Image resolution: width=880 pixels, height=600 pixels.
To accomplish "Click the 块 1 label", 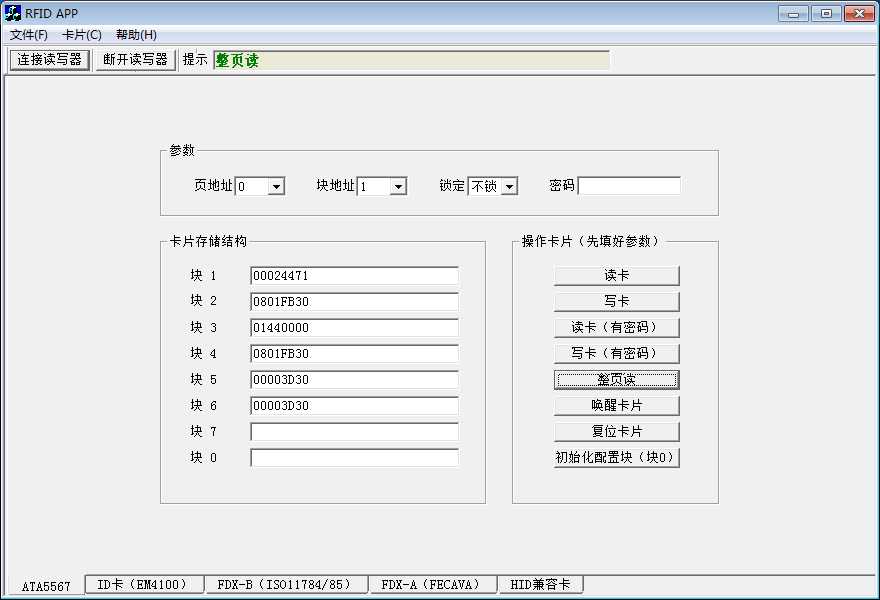I will [x=203, y=276].
